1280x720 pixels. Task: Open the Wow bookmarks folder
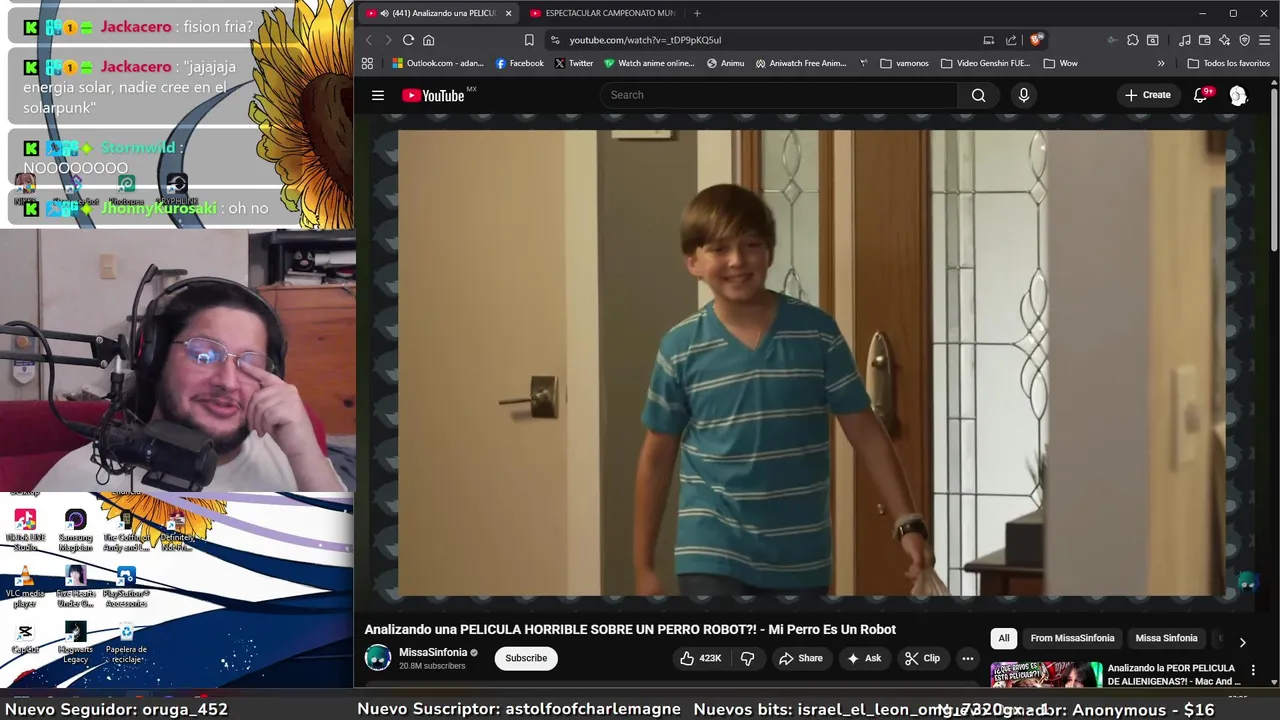(x=1060, y=63)
